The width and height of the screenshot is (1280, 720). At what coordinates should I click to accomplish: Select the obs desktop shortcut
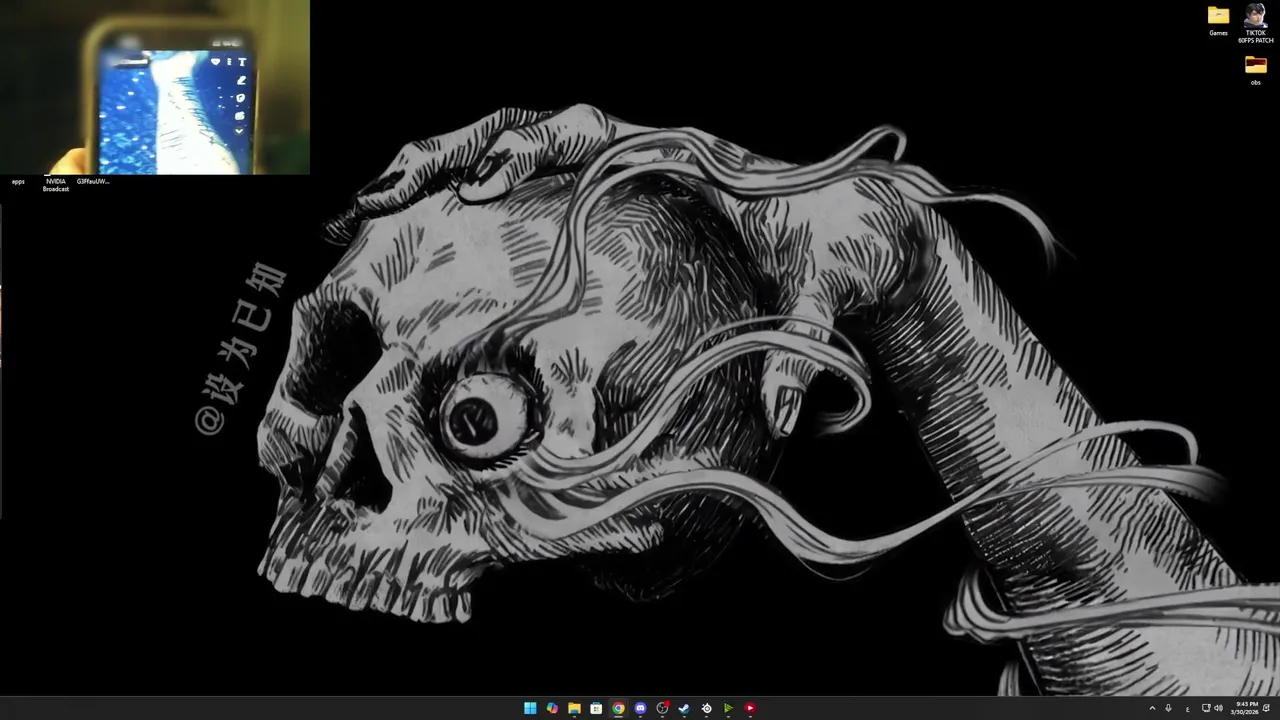pyautogui.click(x=1255, y=70)
